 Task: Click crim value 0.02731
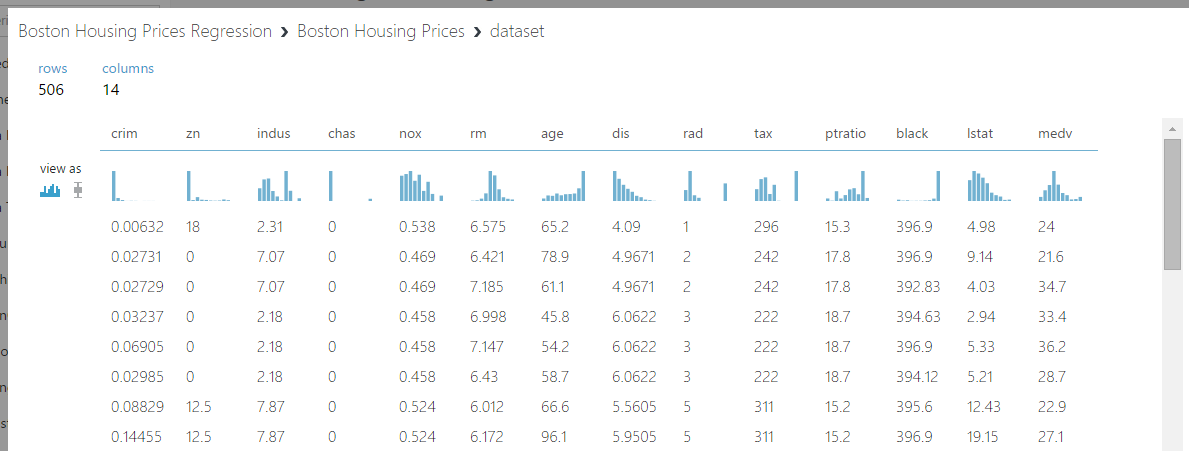[137, 257]
